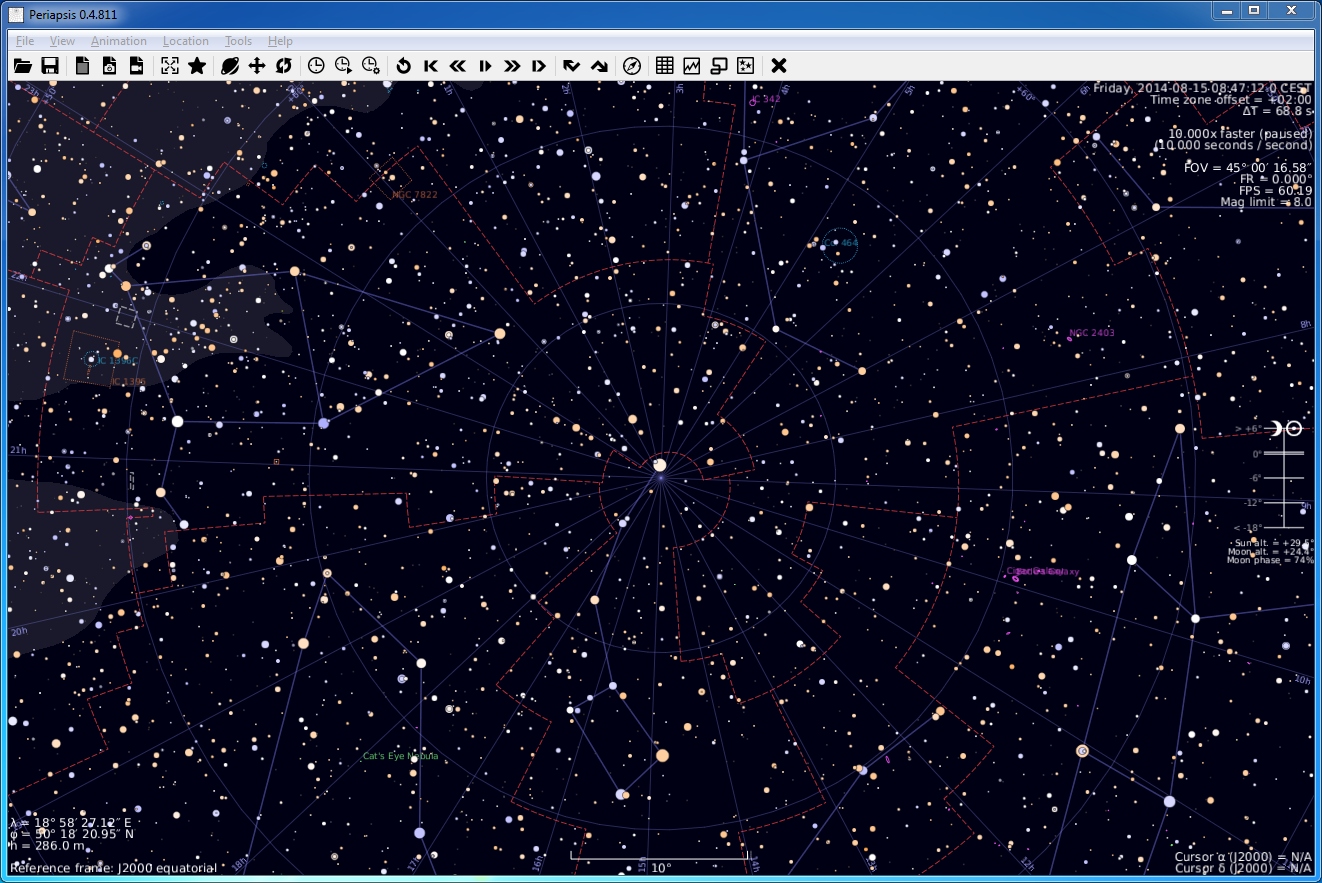Screen dimensions: 1322x883
Task: Click the Periapsis application icon in title bar
Action: click(14, 14)
